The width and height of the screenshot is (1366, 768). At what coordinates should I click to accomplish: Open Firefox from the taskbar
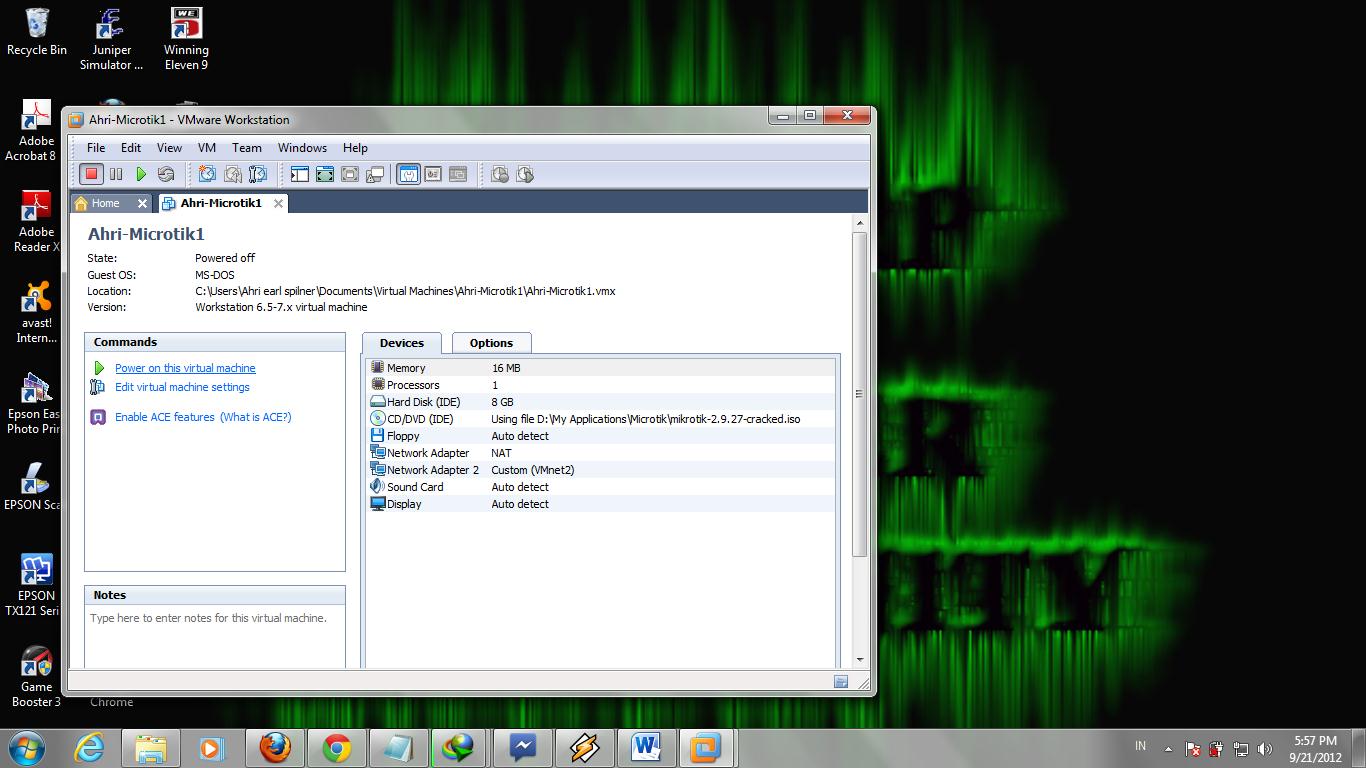pyautogui.click(x=275, y=747)
